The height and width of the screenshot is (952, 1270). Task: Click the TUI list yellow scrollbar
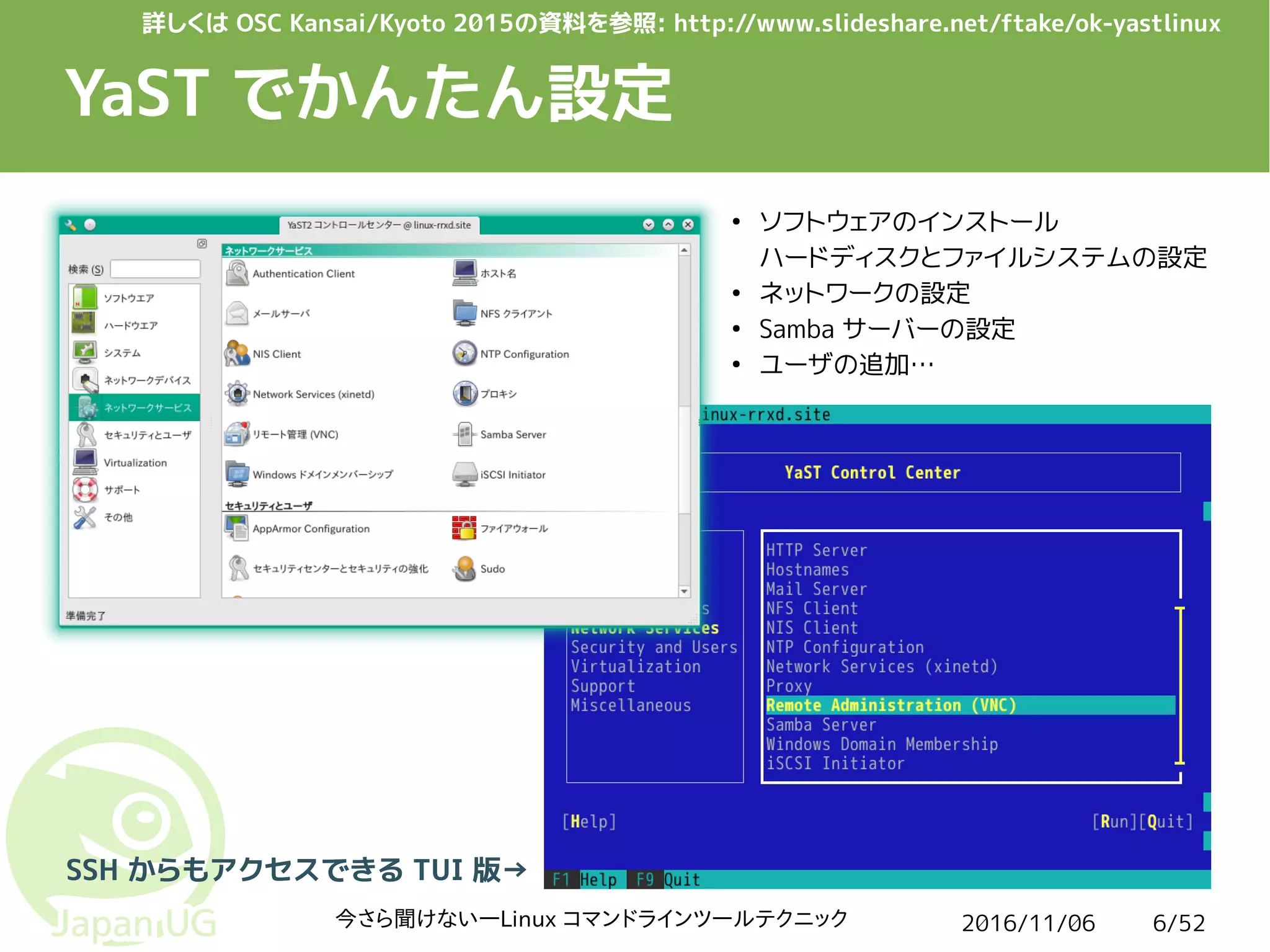point(1179,685)
